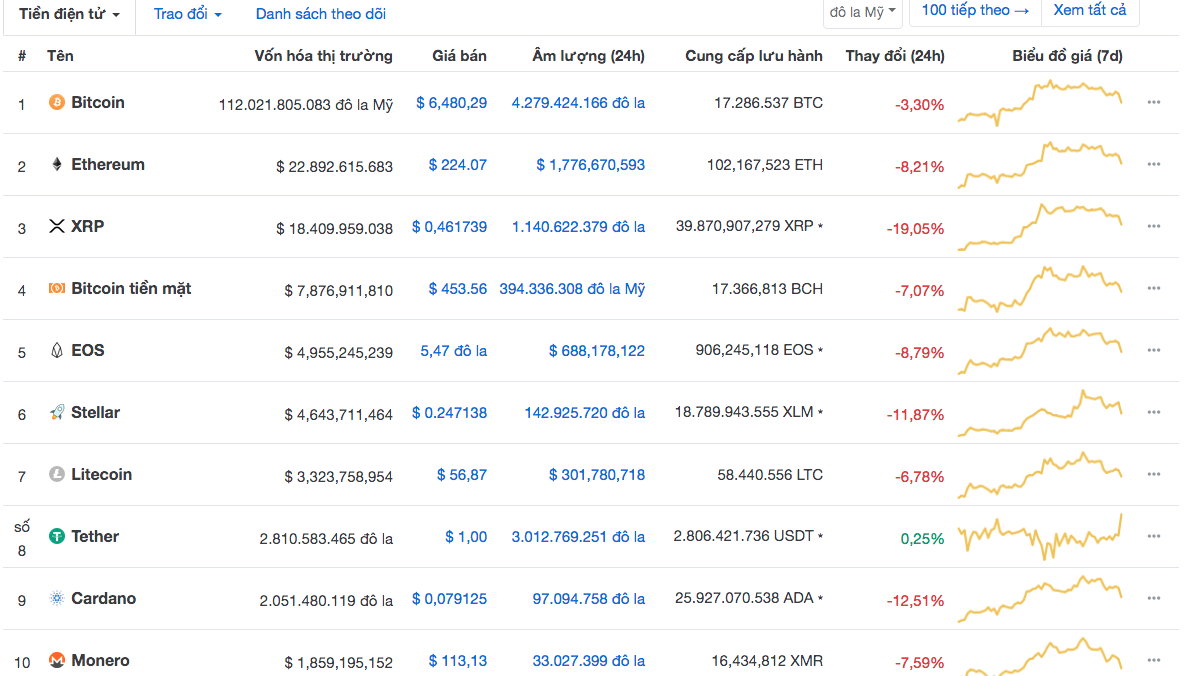The image size is (1190, 676).
Task: Open the Monero name link
Action: pyautogui.click(x=100, y=660)
